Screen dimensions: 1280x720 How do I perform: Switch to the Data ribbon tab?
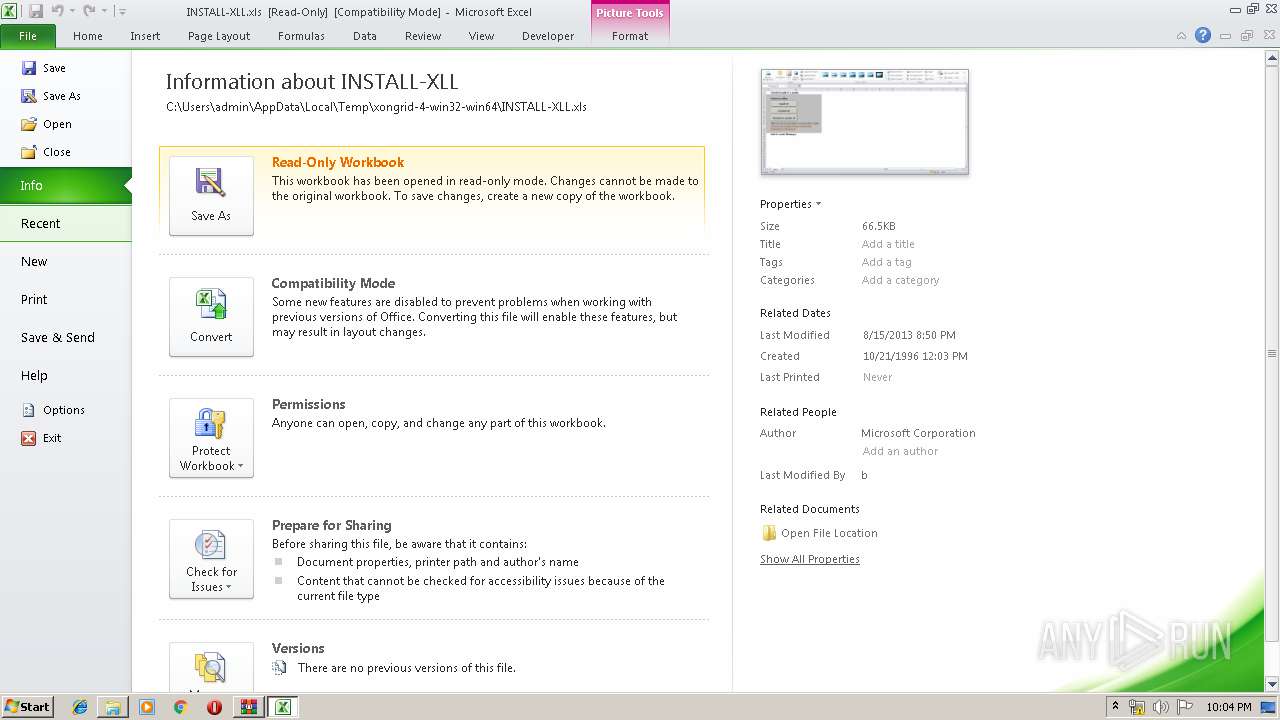[365, 36]
